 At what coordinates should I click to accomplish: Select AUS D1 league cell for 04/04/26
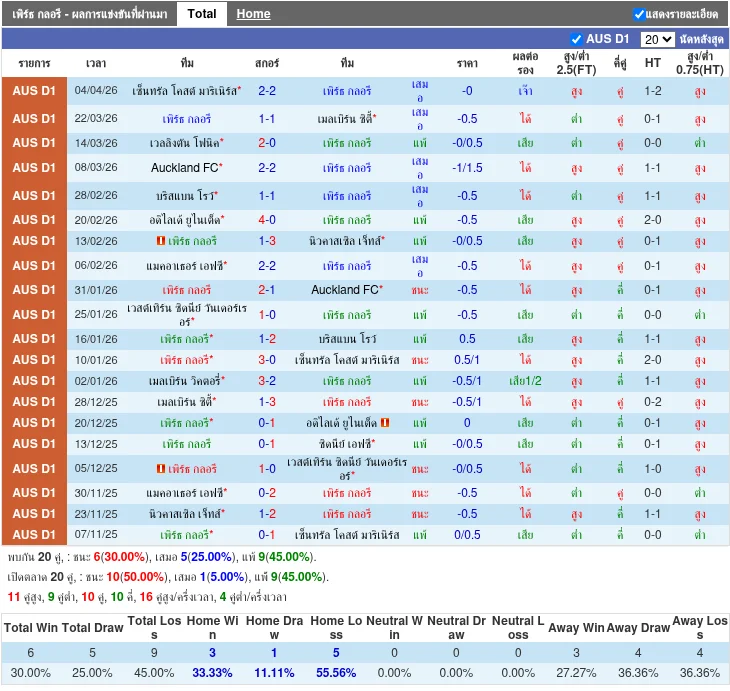34,91
